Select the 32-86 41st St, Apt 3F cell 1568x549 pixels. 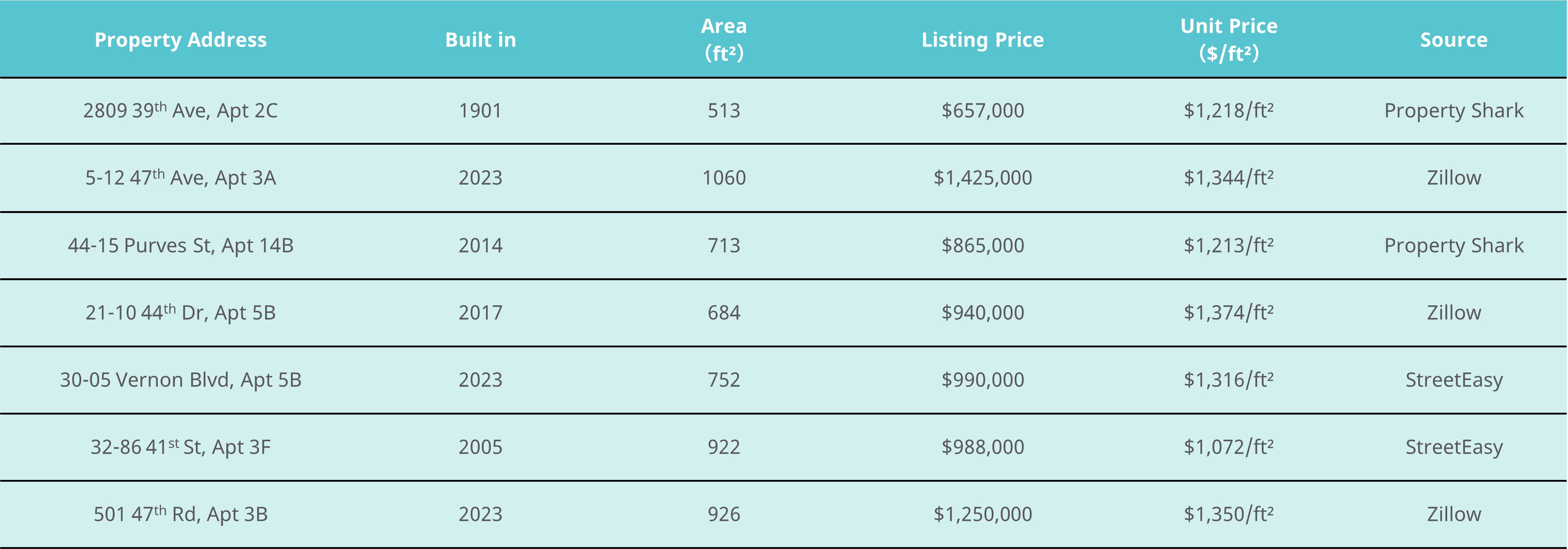coord(180,447)
